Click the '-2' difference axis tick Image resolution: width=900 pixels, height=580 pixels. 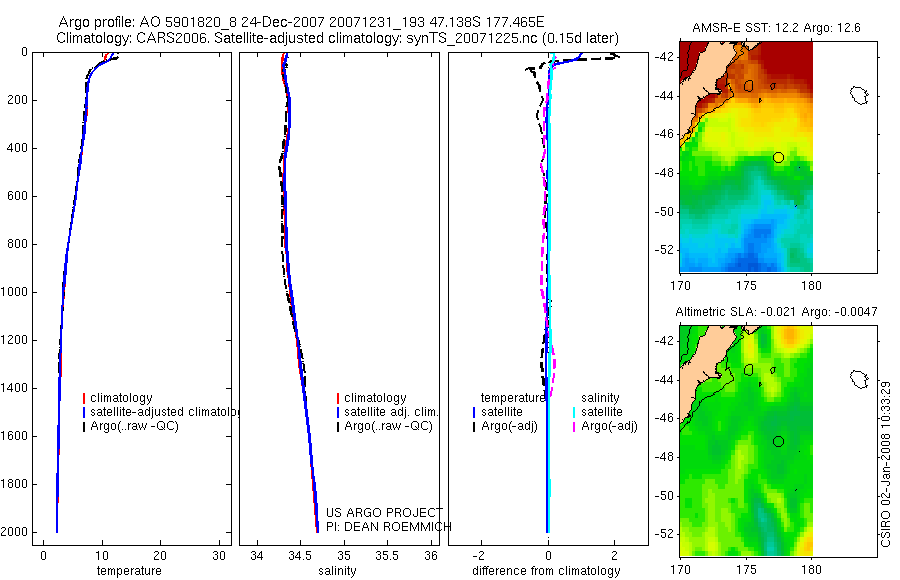[480, 555]
